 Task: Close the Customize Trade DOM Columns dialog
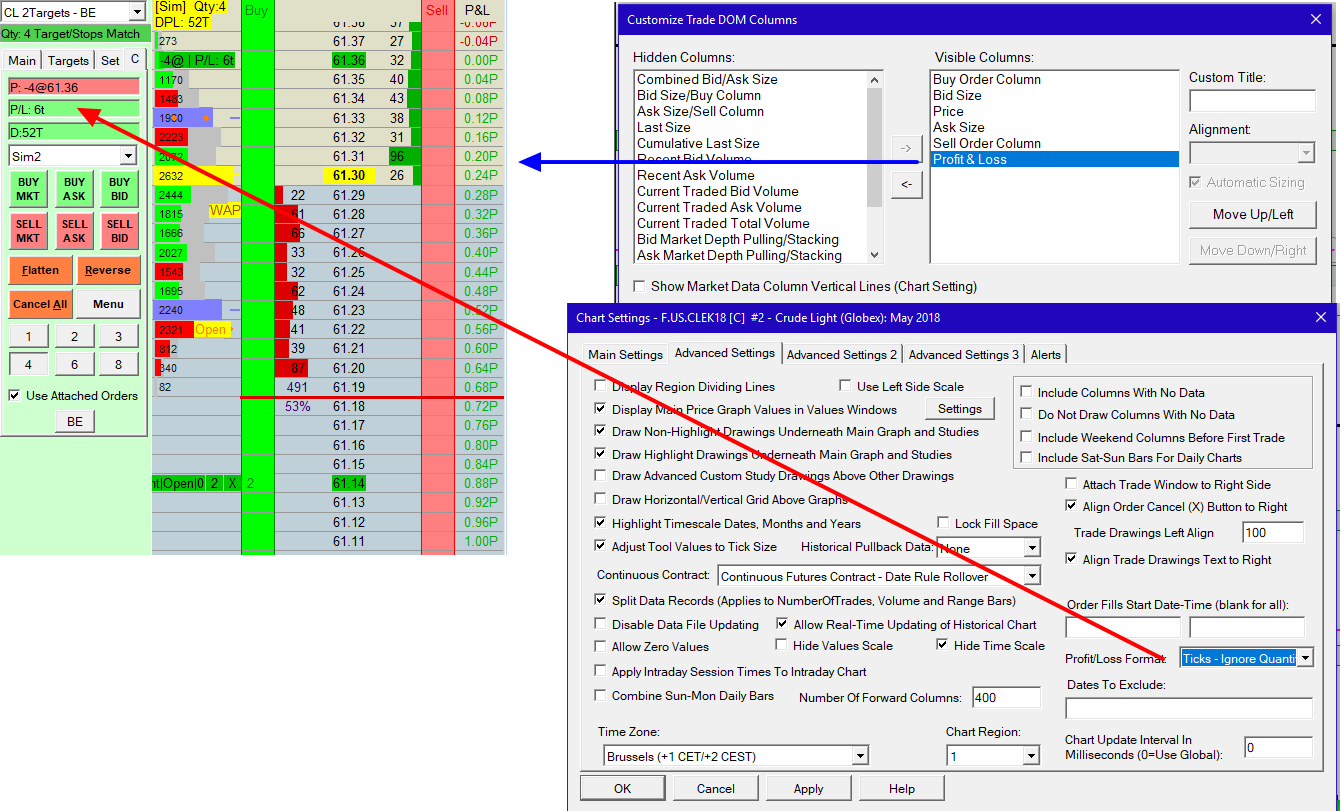(1315, 20)
